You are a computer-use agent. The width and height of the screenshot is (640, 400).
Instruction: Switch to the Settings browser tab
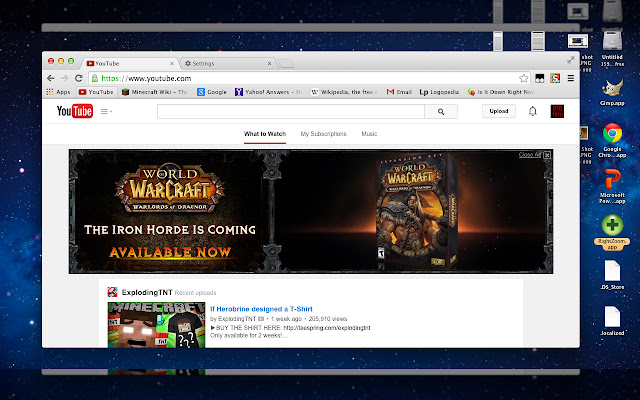click(x=227, y=63)
